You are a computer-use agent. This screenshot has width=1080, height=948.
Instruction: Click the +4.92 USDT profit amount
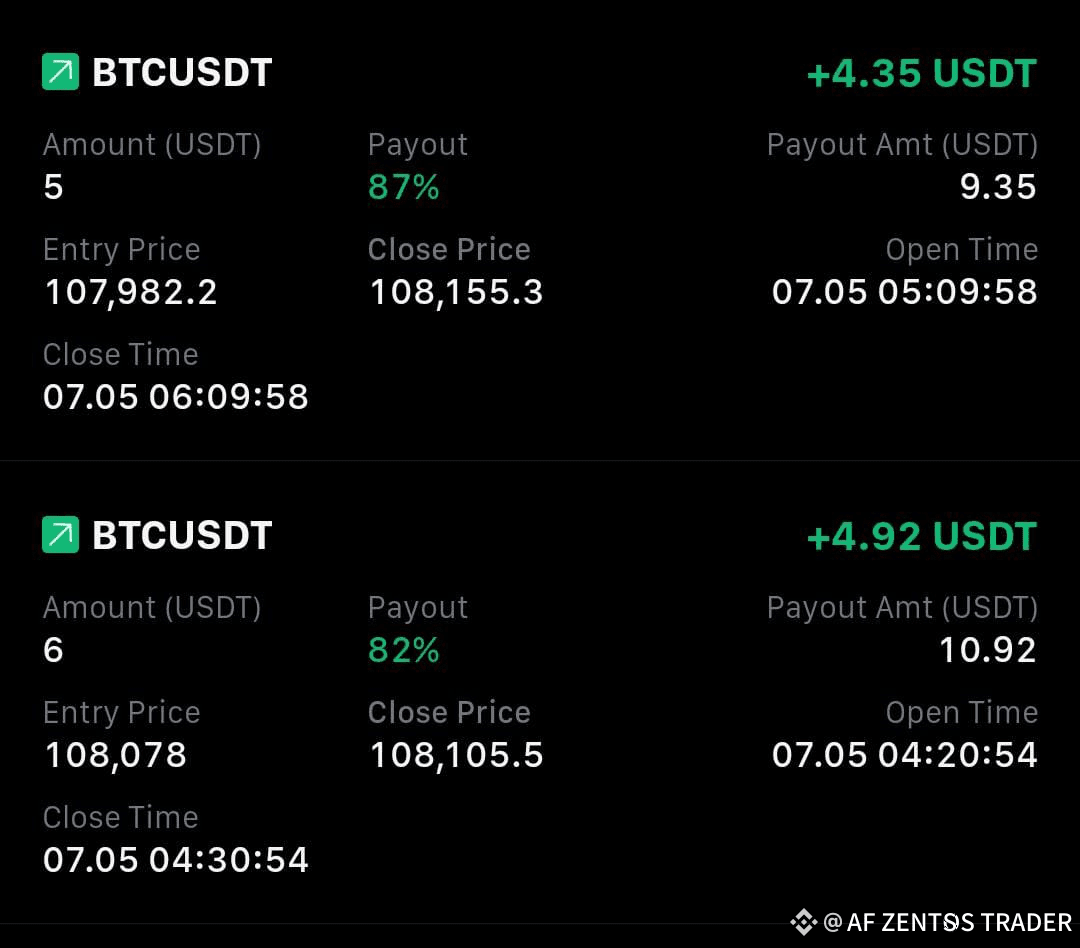click(921, 537)
